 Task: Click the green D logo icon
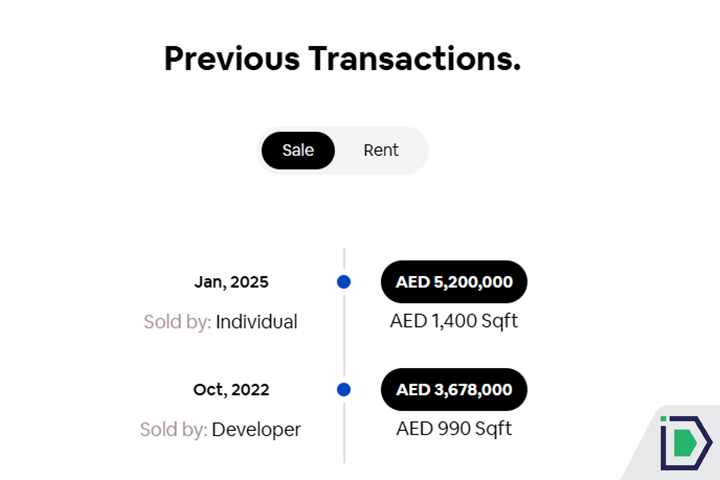(685, 441)
